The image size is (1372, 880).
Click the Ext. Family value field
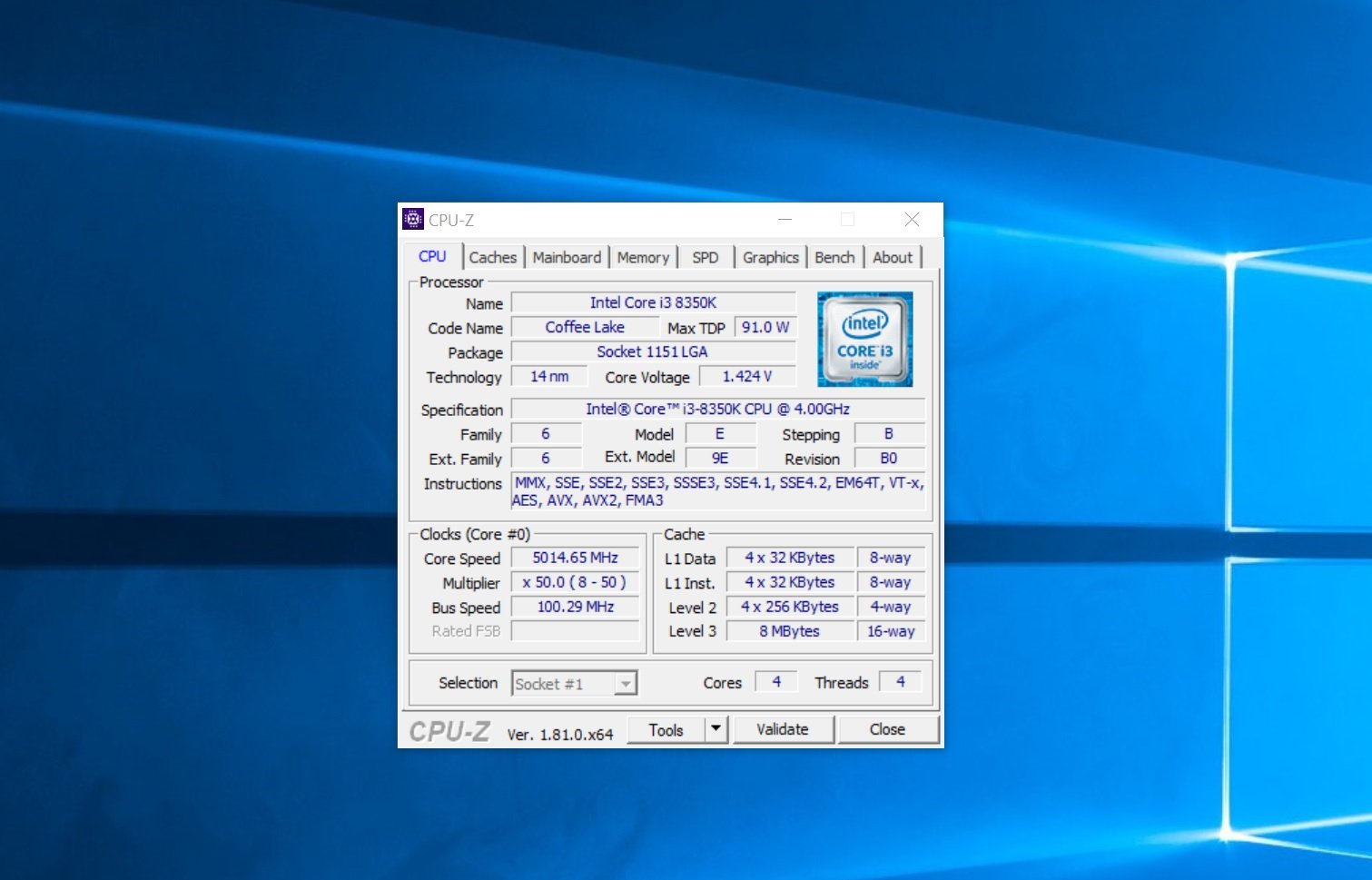click(546, 459)
